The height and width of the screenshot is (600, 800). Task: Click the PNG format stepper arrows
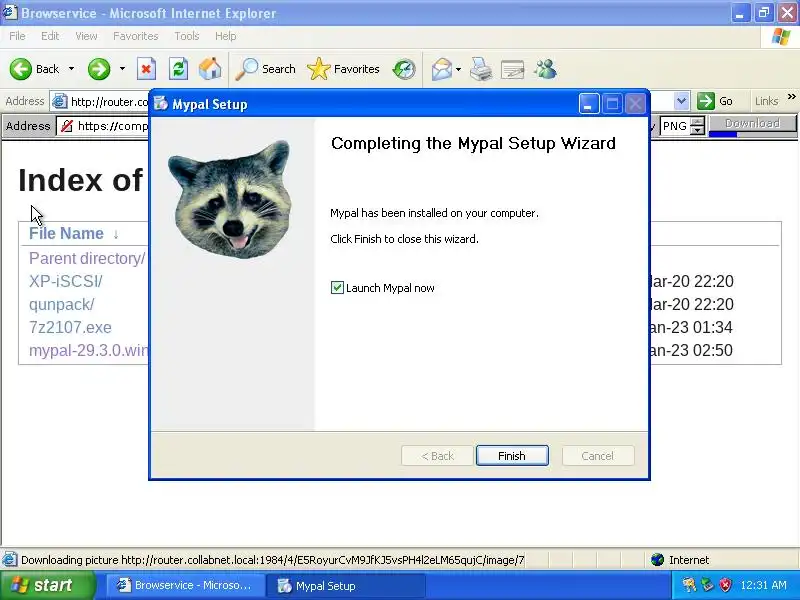point(697,126)
